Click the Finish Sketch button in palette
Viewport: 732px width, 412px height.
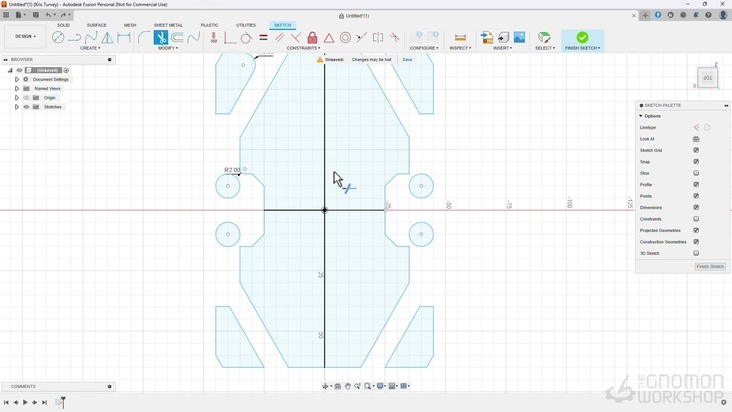(710, 267)
